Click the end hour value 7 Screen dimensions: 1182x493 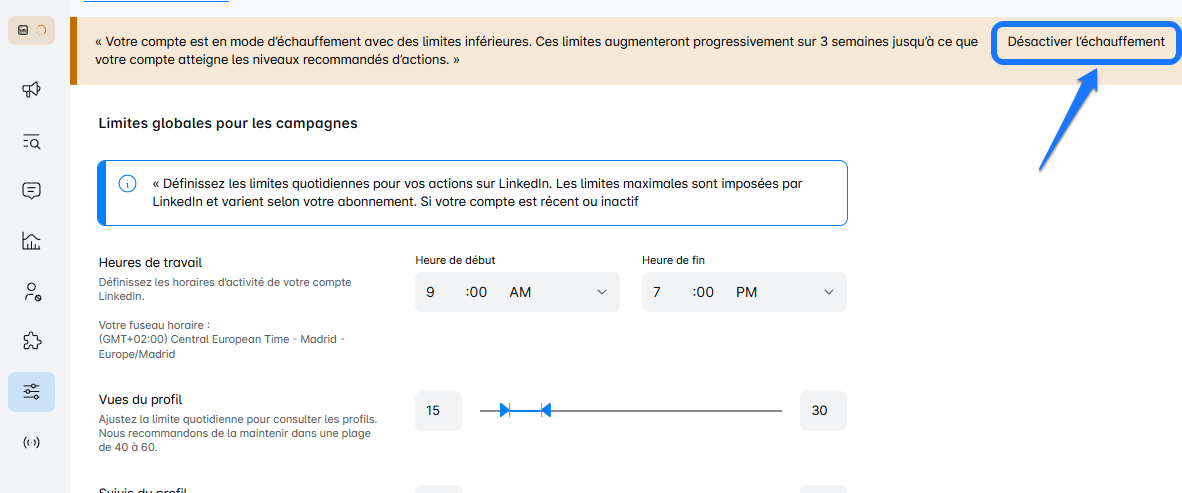[x=658, y=292]
